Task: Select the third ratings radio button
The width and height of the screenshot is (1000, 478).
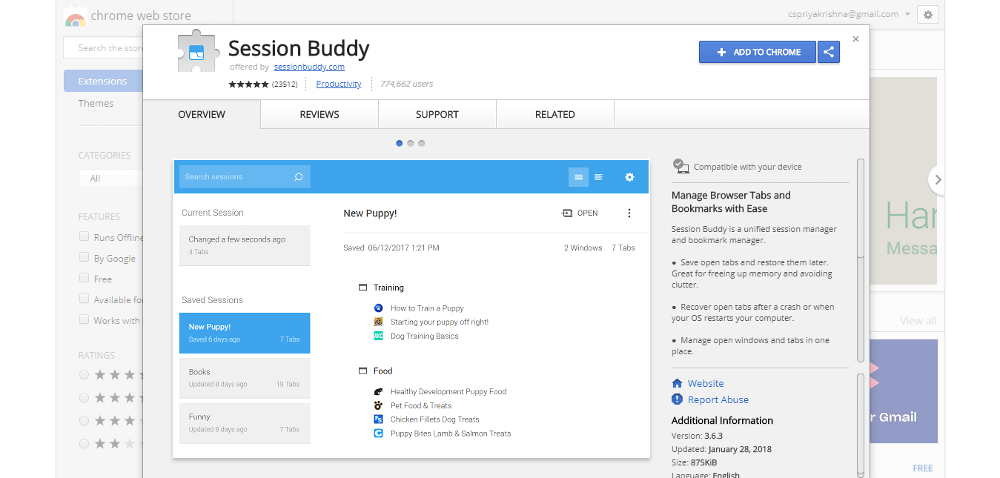Action: pyautogui.click(x=84, y=421)
